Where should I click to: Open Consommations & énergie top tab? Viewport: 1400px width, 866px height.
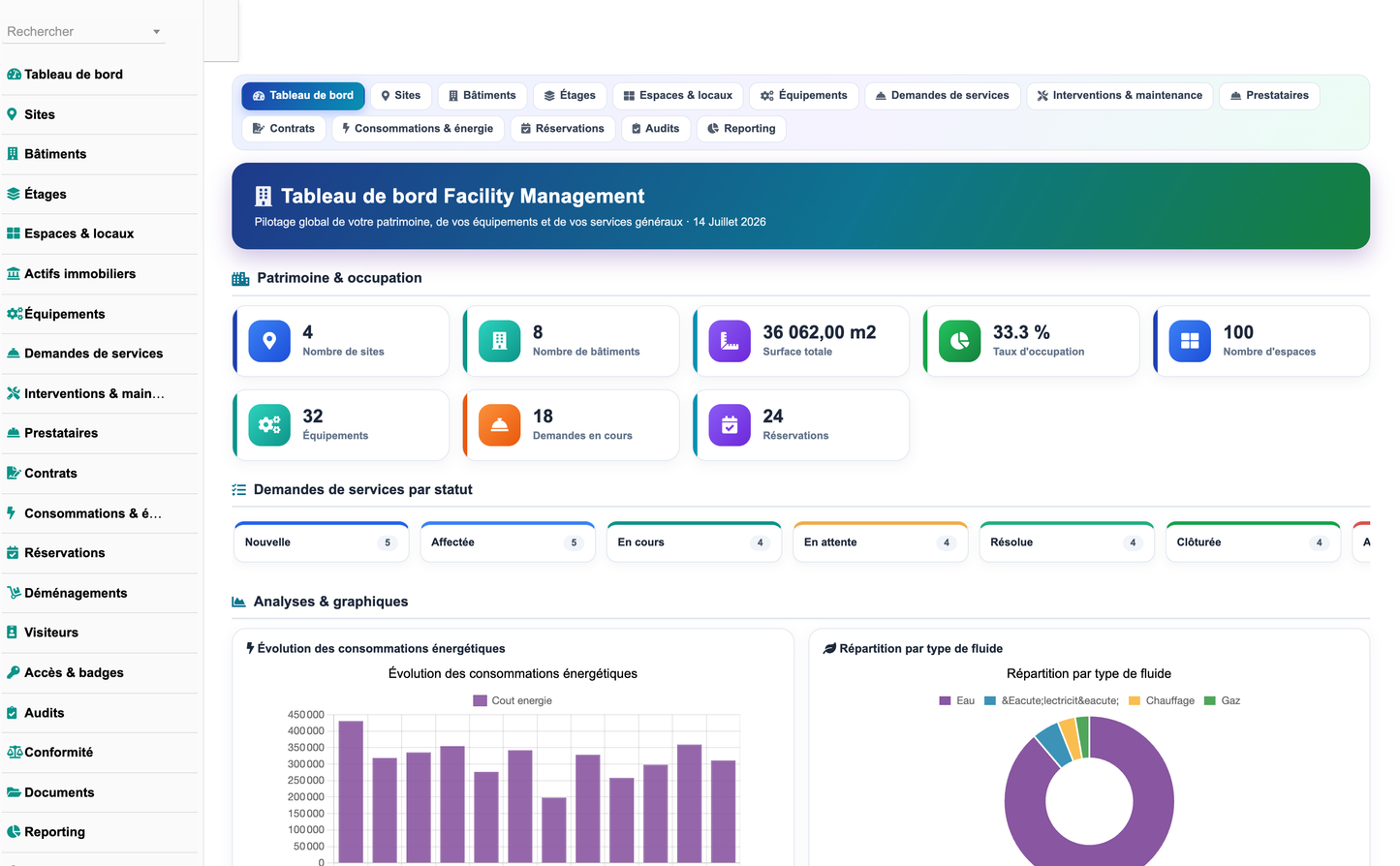tap(418, 129)
